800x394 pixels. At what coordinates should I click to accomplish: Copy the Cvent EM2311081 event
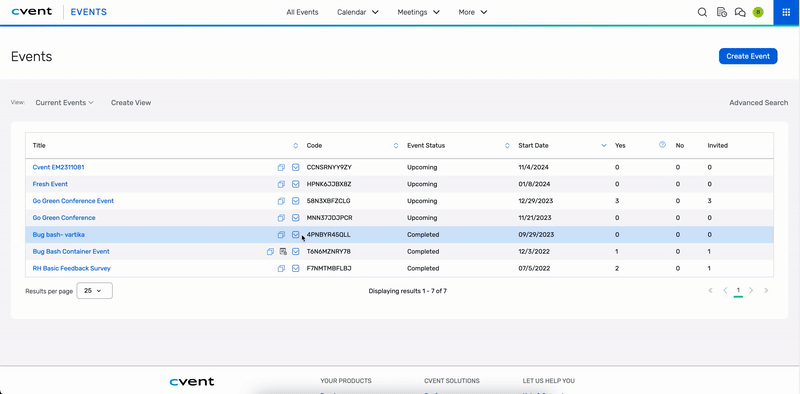pos(281,167)
